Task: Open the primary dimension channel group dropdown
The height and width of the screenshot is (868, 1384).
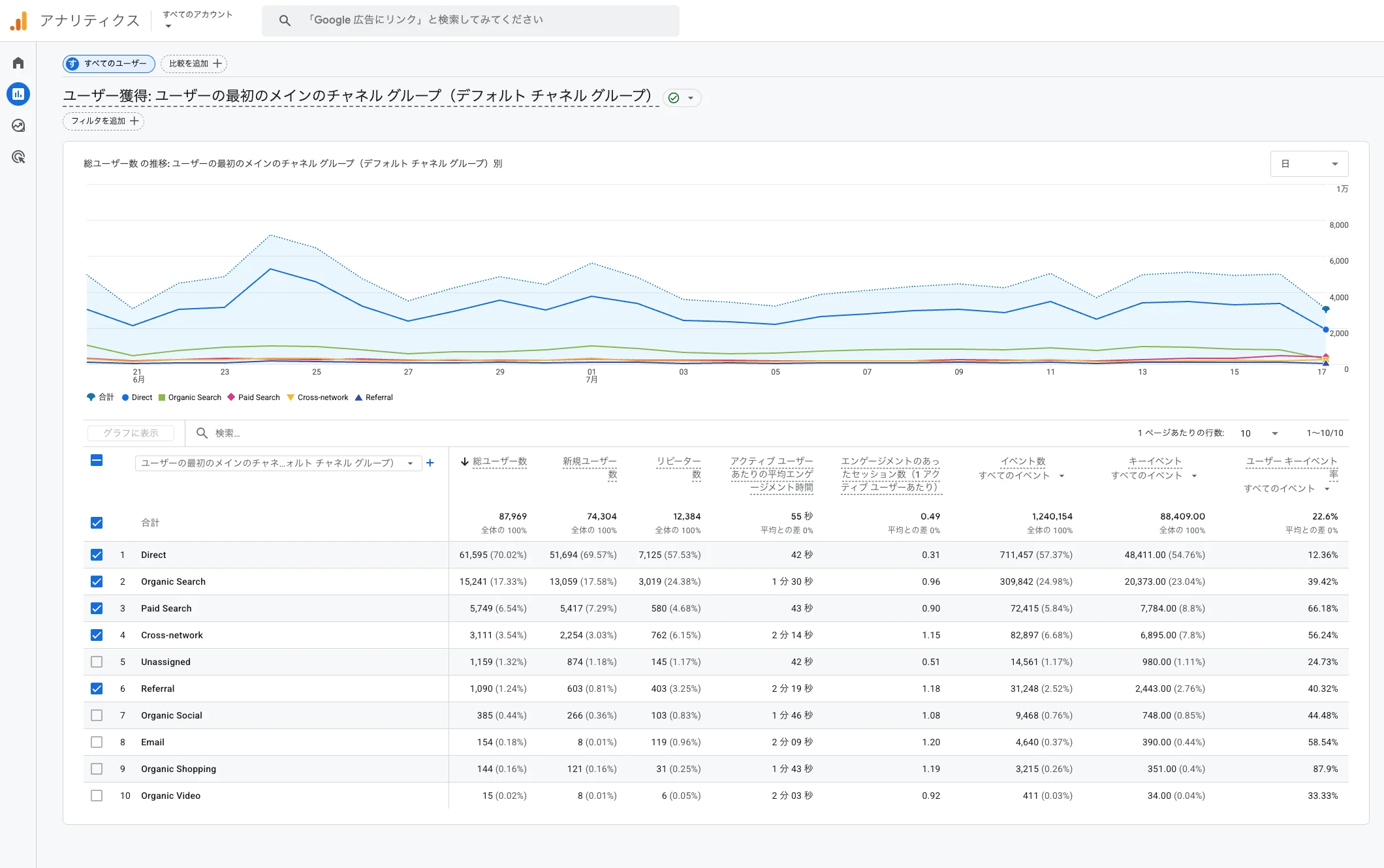Action: click(279, 463)
